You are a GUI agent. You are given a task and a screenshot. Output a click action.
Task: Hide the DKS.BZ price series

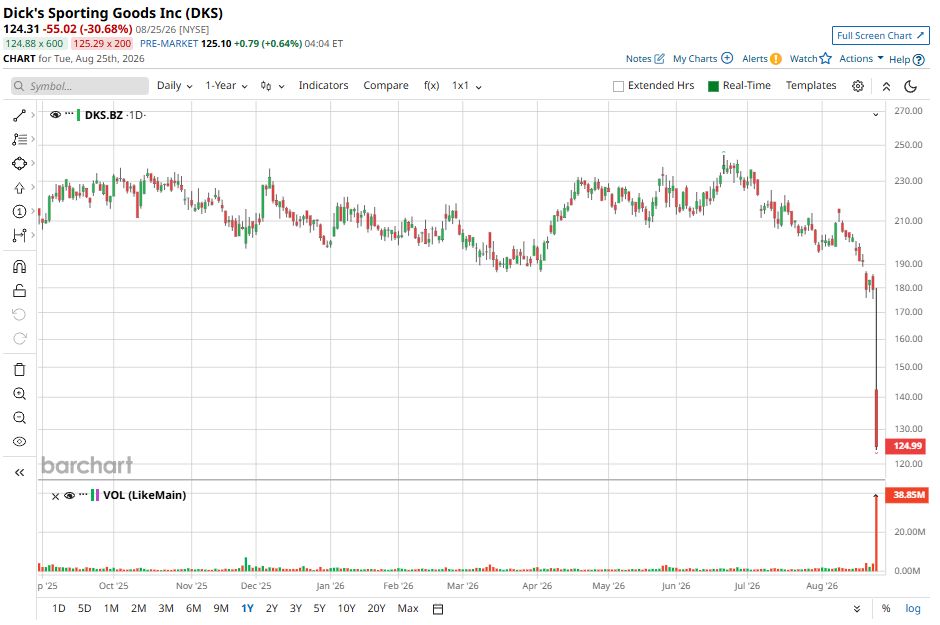55,114
